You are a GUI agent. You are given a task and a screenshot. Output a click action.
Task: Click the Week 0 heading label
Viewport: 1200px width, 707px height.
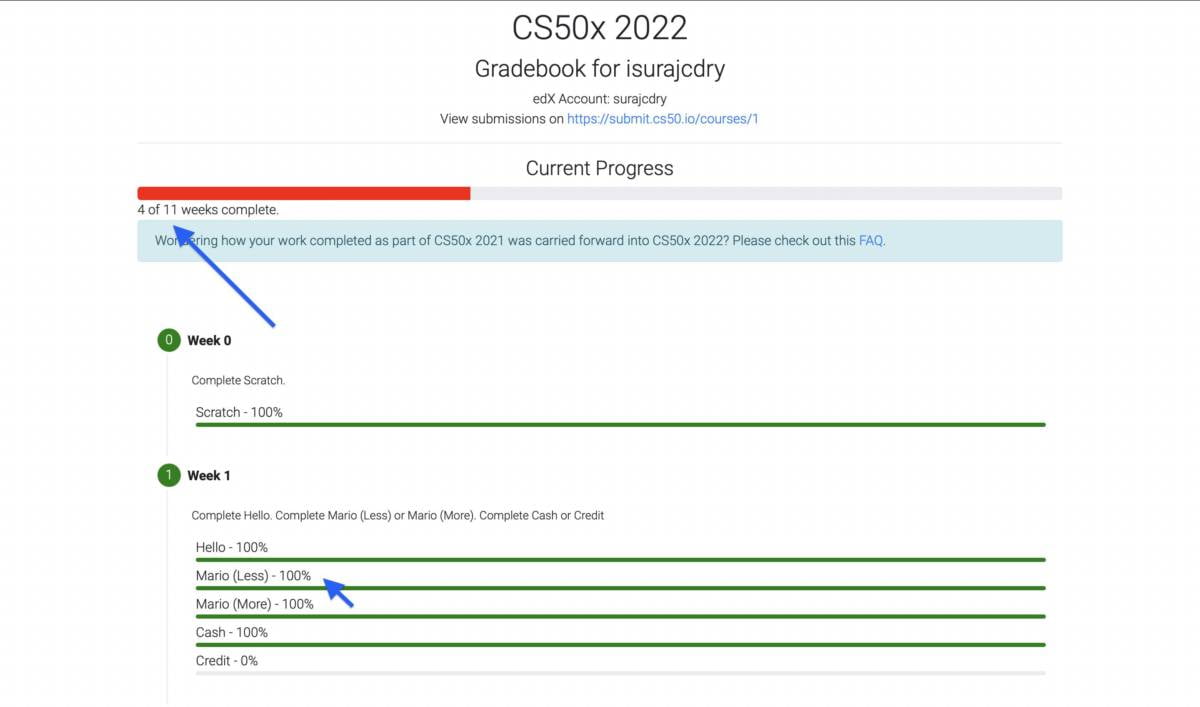pyautogui.click(x=209, y=340)
